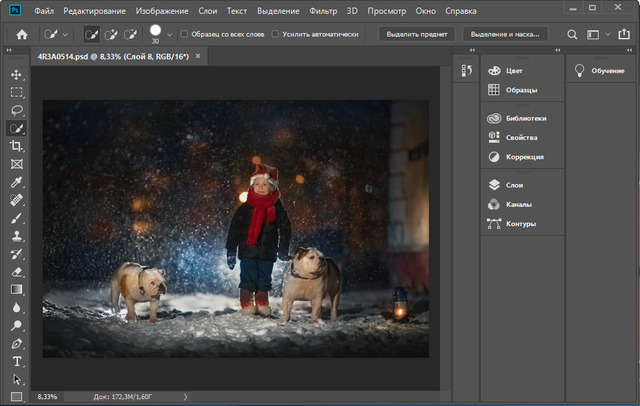Screen dimensions: 640x406
Task: Select the Crop tool
Action: pos(17,146)
